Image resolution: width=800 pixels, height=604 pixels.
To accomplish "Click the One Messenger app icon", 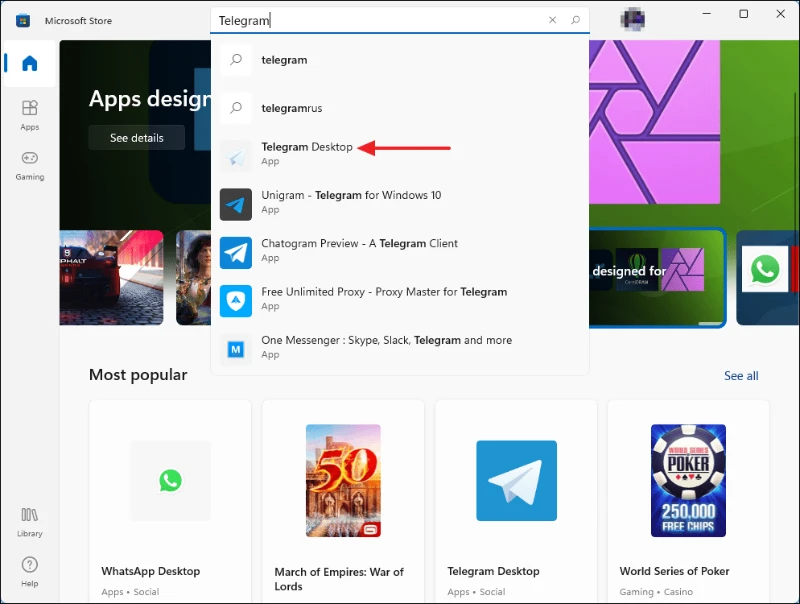I will (236, 349).
